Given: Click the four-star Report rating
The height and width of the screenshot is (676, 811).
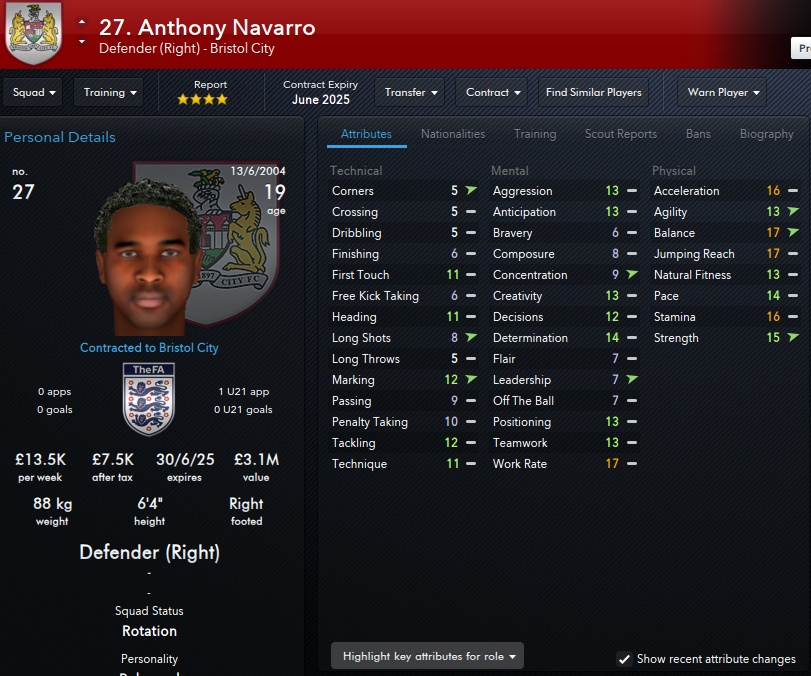Looking at the screenshot, I should tap(202, 99).
